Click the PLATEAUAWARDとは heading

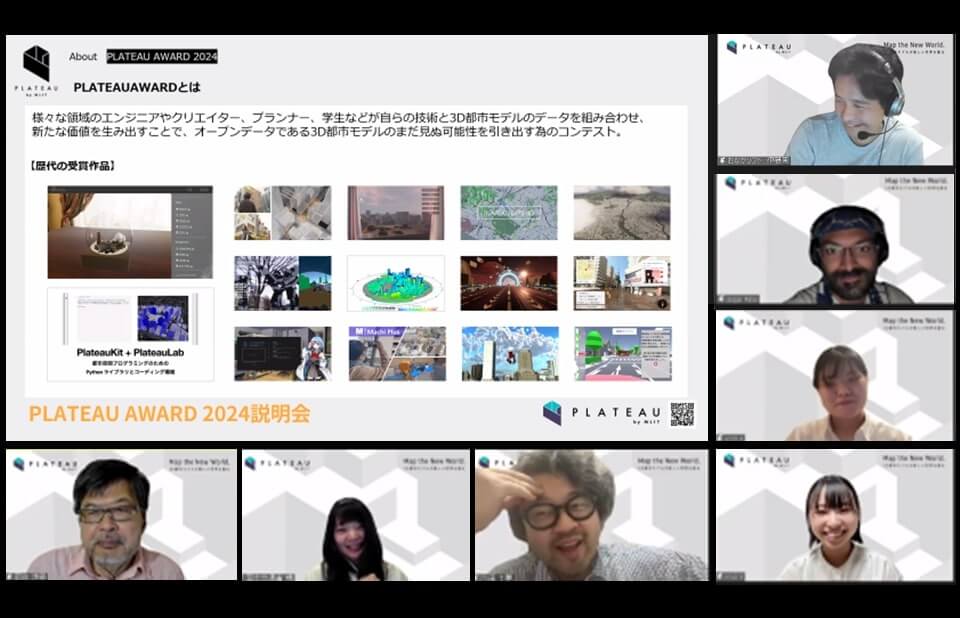point(137,88)
